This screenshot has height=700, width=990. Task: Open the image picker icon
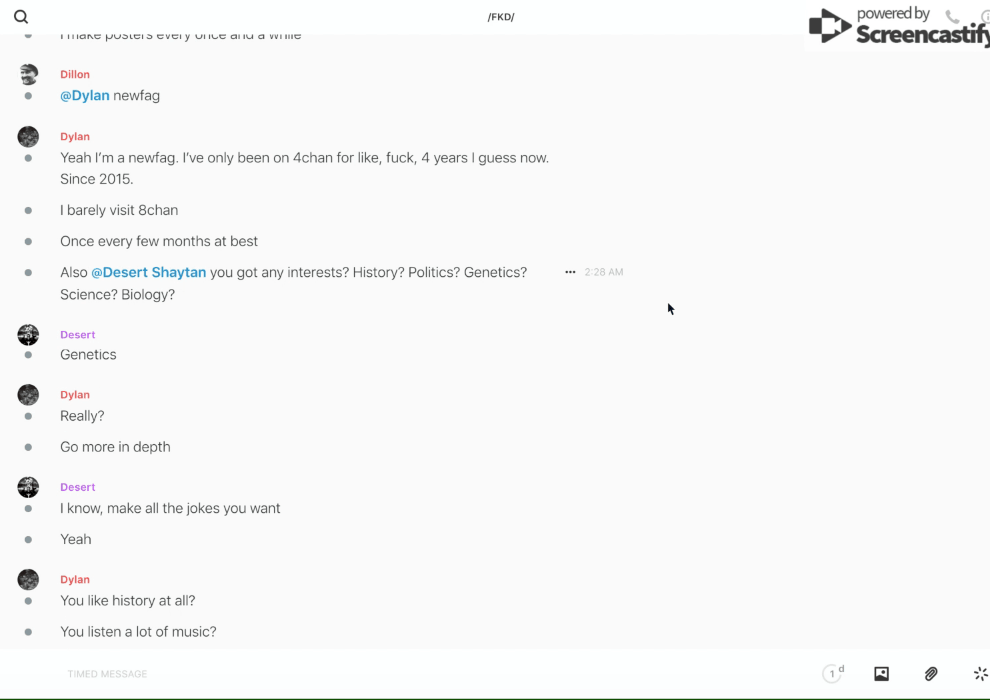[x=881, y=674]
